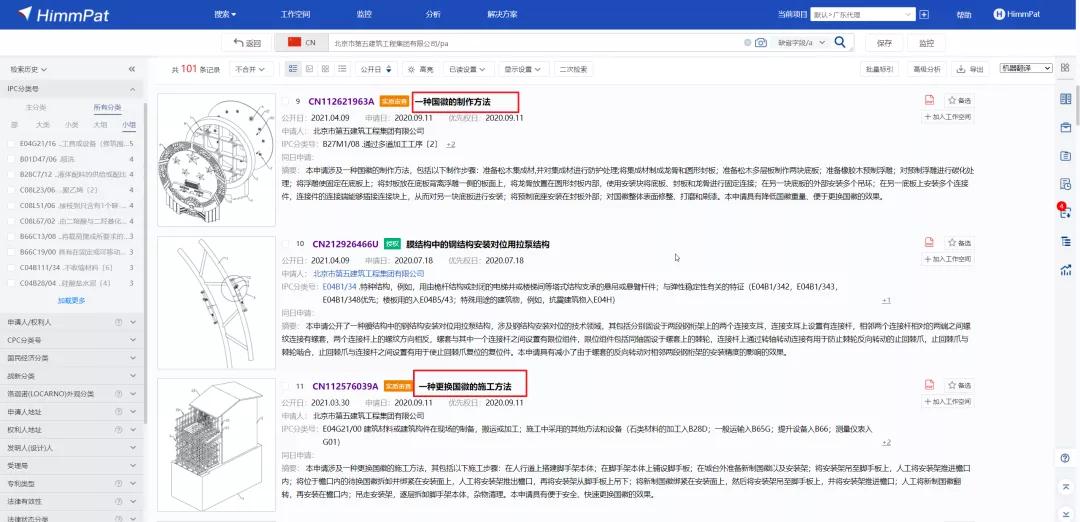Screen dimensions: 1080x522
Task: Click the 二次检索 button
Action: (573, 69)
